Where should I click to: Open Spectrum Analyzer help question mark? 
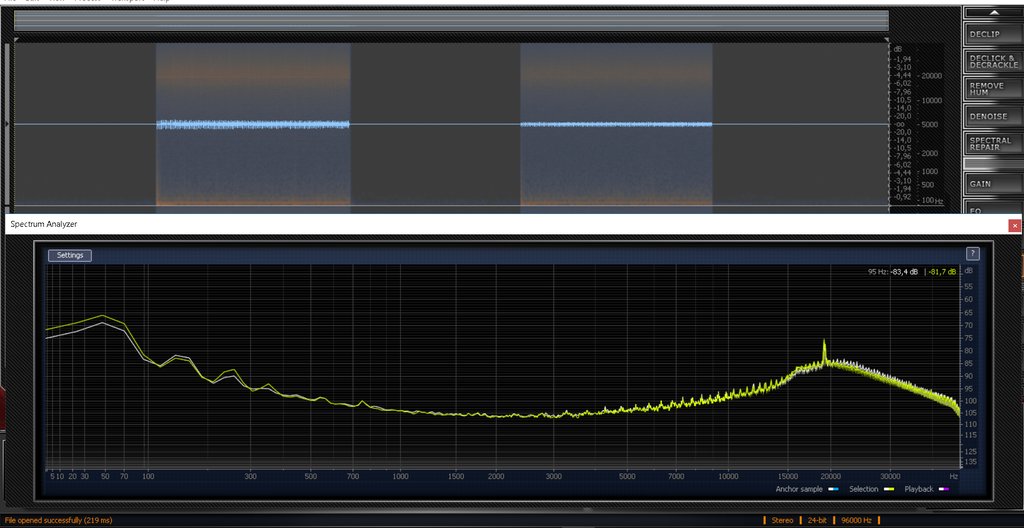click(x=972, y=254)
